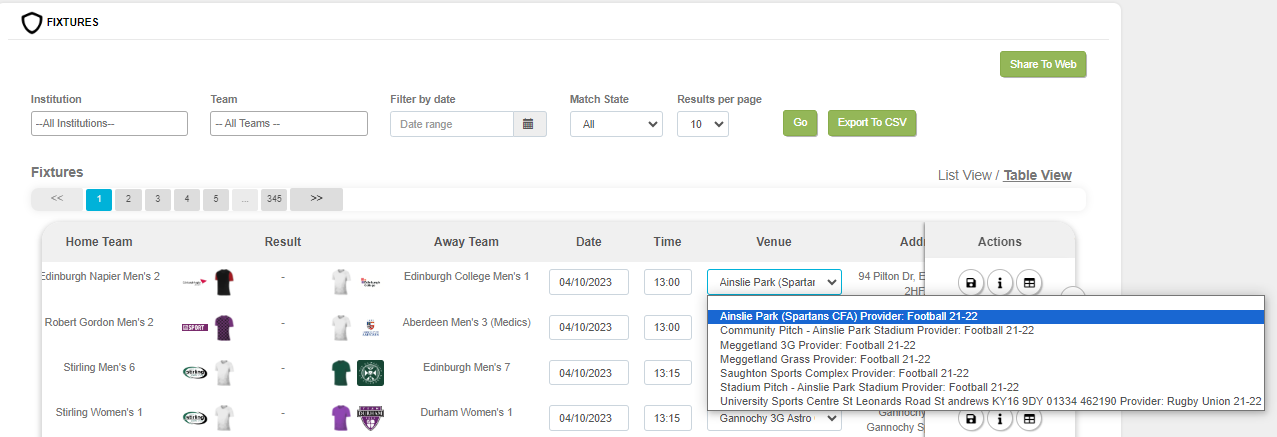1277x437 pixels.
Task: Click Durham Women's 1 purple kit icon
Action: [342, 418]
